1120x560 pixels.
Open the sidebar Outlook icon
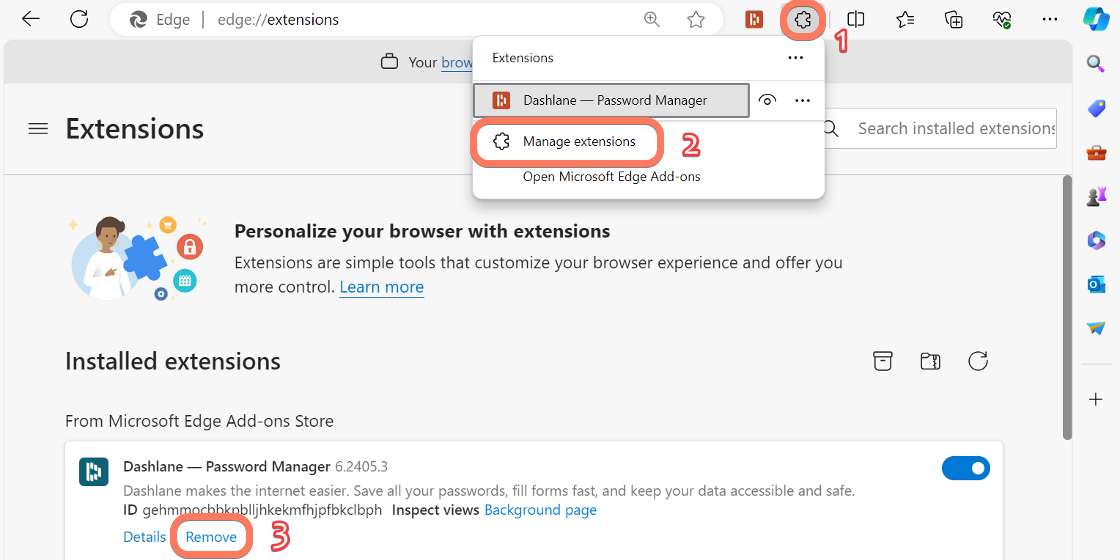pos(1096,285)
